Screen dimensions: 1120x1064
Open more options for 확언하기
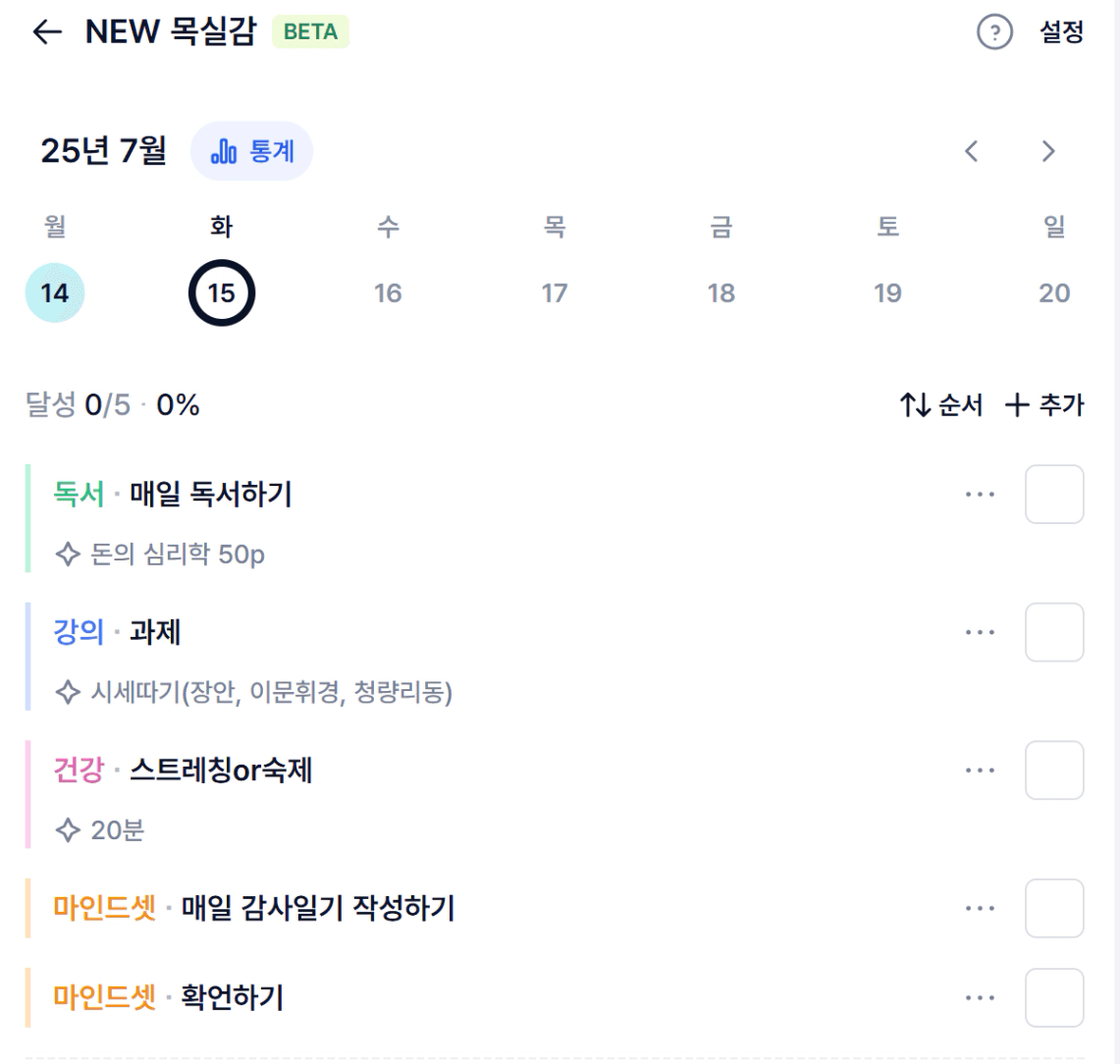[980, 997]
